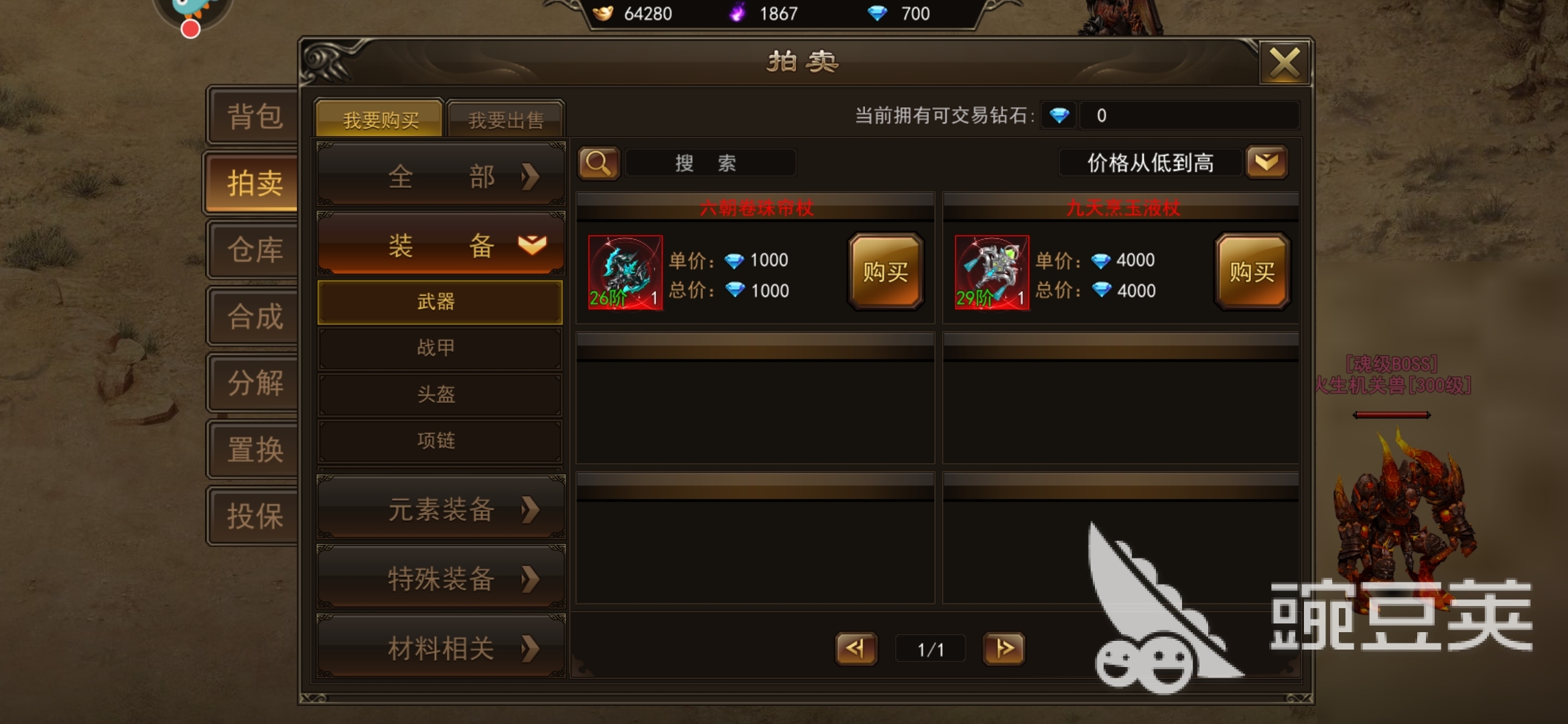
Task: Go to next page arrow
Action: (1004, 648)
